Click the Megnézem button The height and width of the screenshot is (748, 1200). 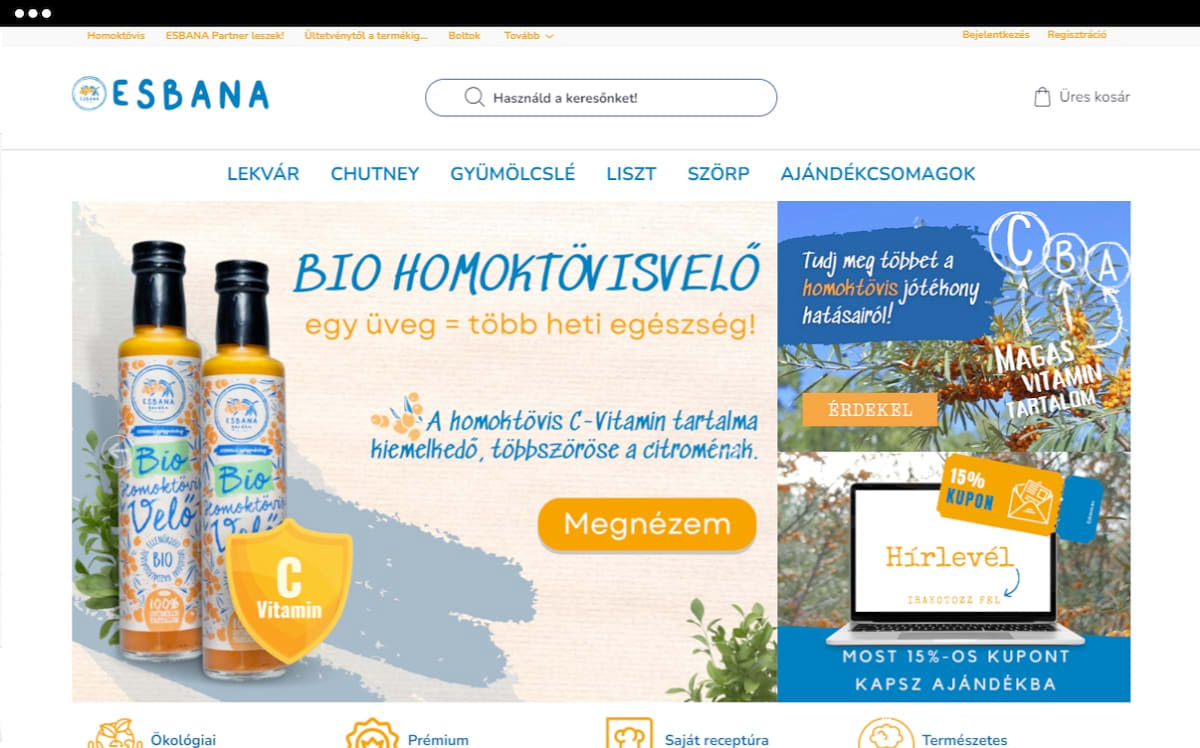pyautogui.click(x=647, y=524)
